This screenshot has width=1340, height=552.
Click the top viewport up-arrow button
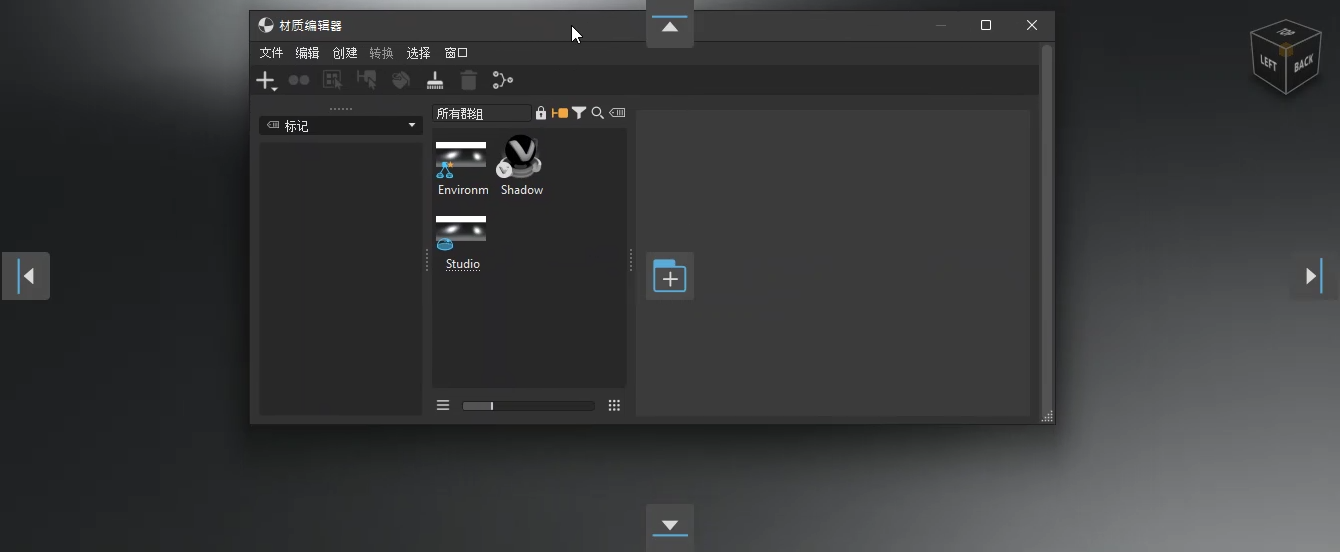pyautogui.click(x=670, y=25)
